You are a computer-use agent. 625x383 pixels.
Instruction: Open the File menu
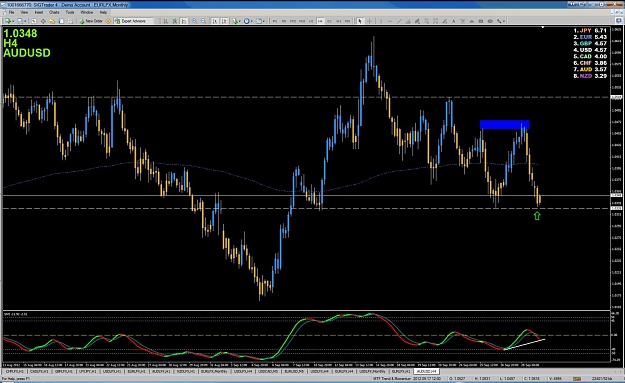pyautogui.click(x=12, y=12)
